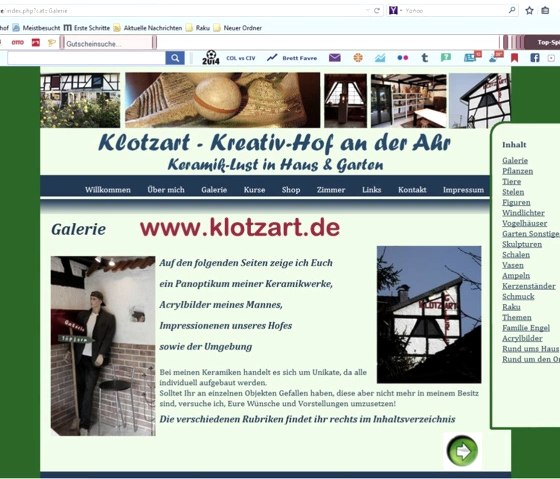
Task: Click the reload page icon in the address bar
Action: (x=376, y=11)
